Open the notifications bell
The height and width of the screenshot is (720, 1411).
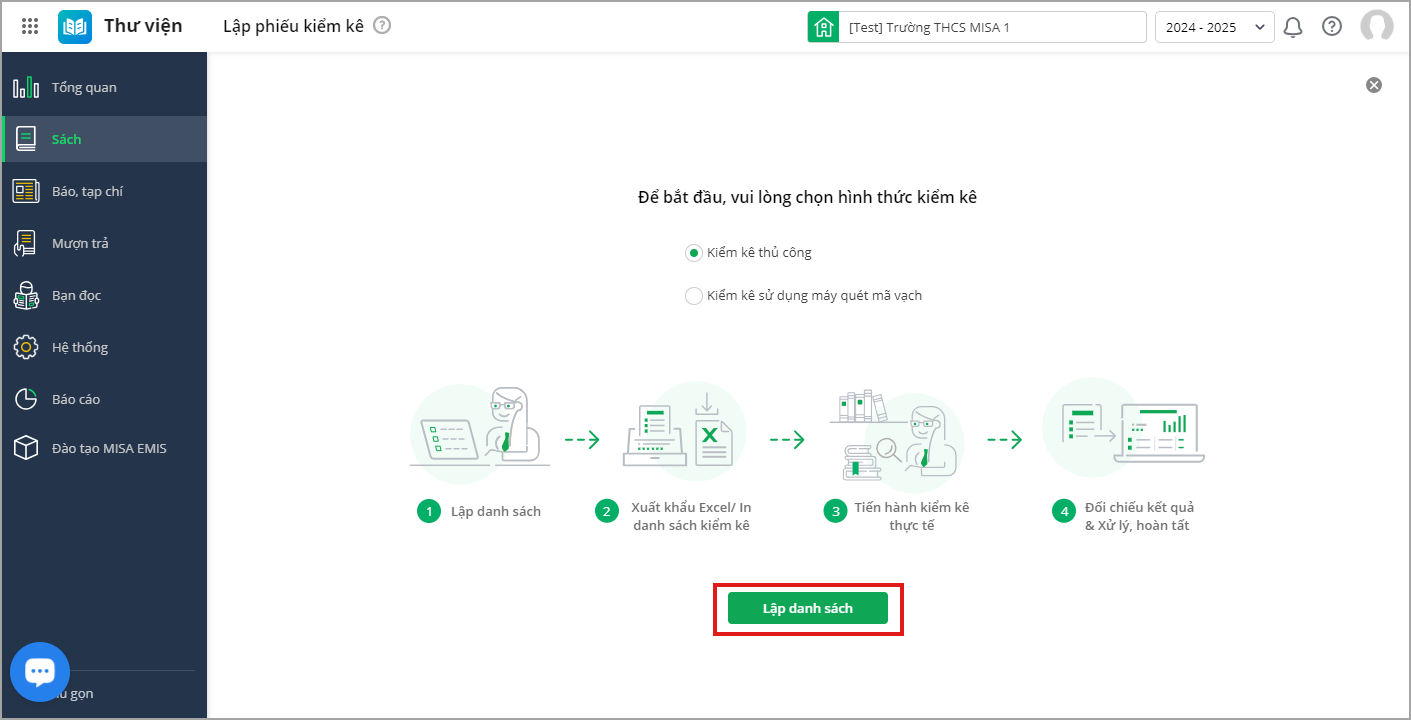(x=1293, y=27)
